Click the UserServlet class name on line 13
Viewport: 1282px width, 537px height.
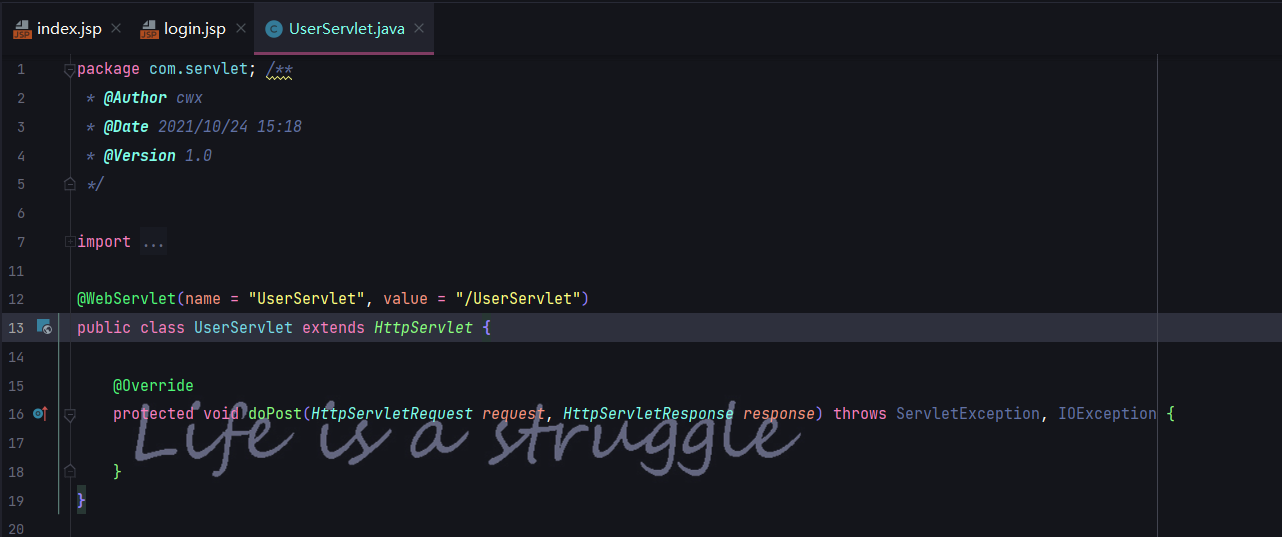(243, 327)
